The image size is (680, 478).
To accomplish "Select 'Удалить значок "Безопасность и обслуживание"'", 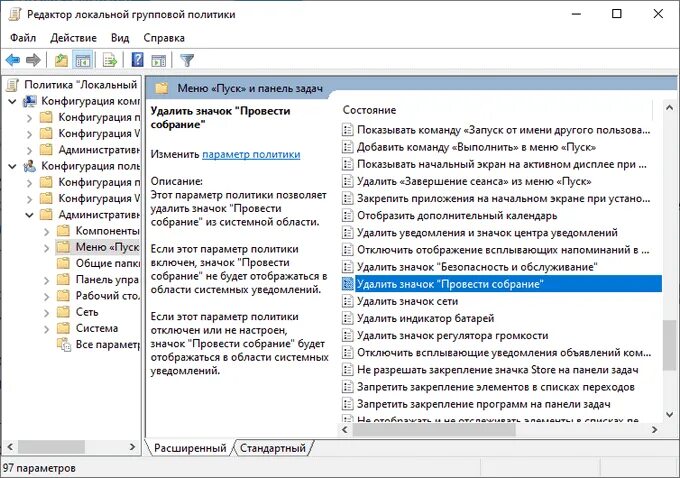I will click(477, 267).
